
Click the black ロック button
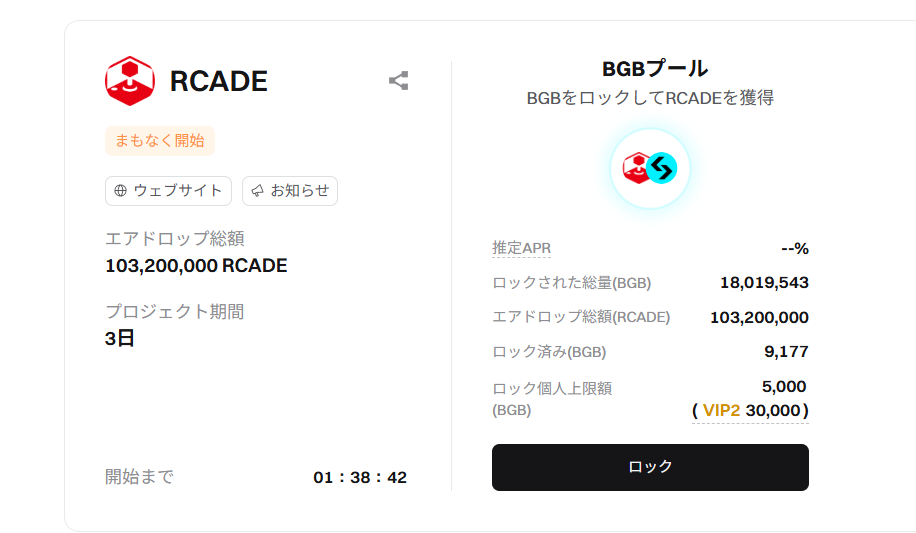(x=650, y=467)
